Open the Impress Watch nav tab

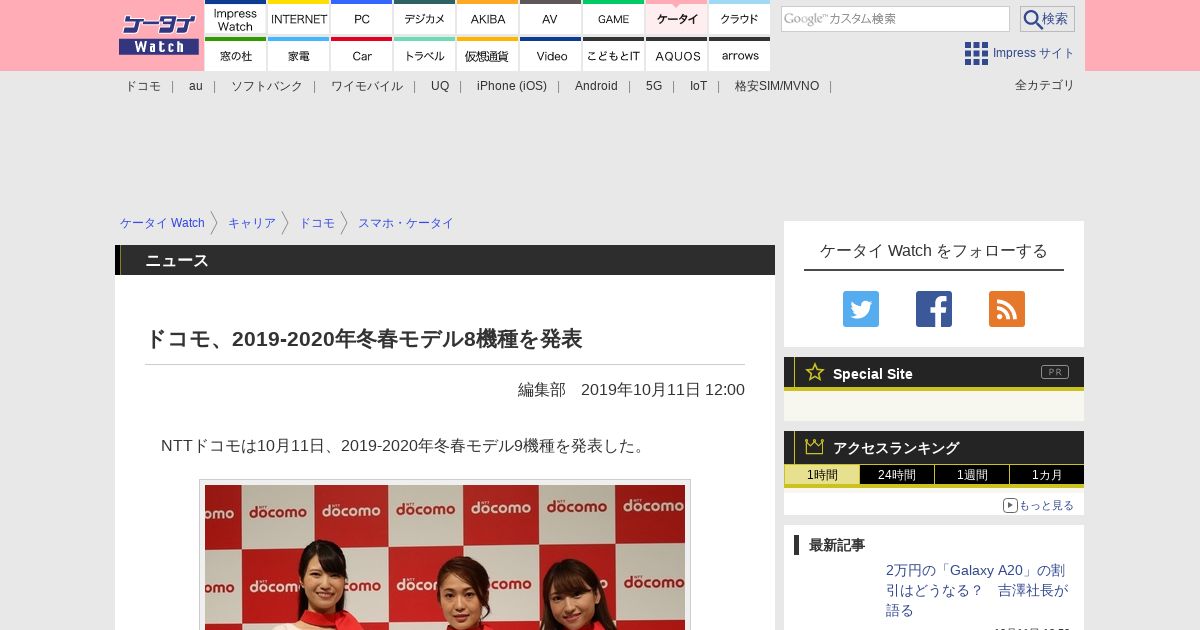[x=236, y=18]
